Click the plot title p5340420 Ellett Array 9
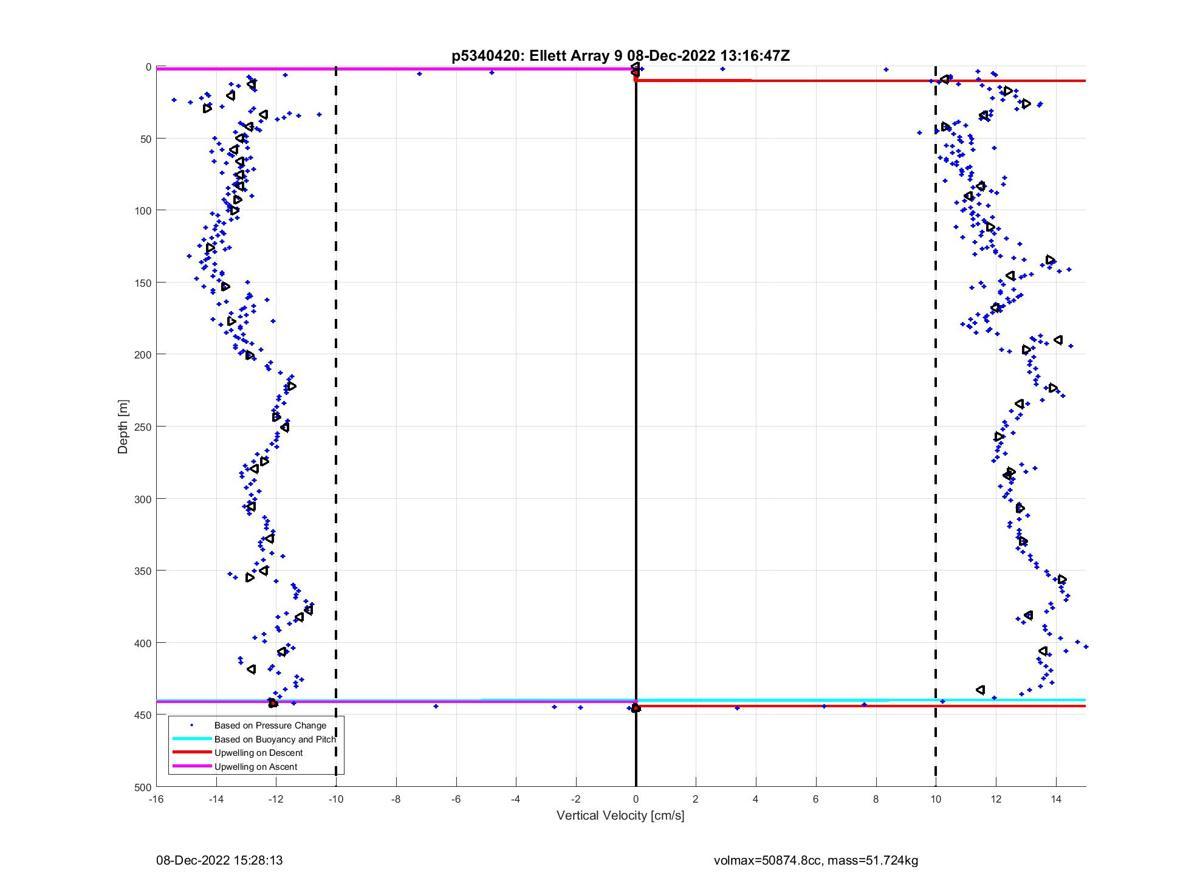 (x=620, y=56)
